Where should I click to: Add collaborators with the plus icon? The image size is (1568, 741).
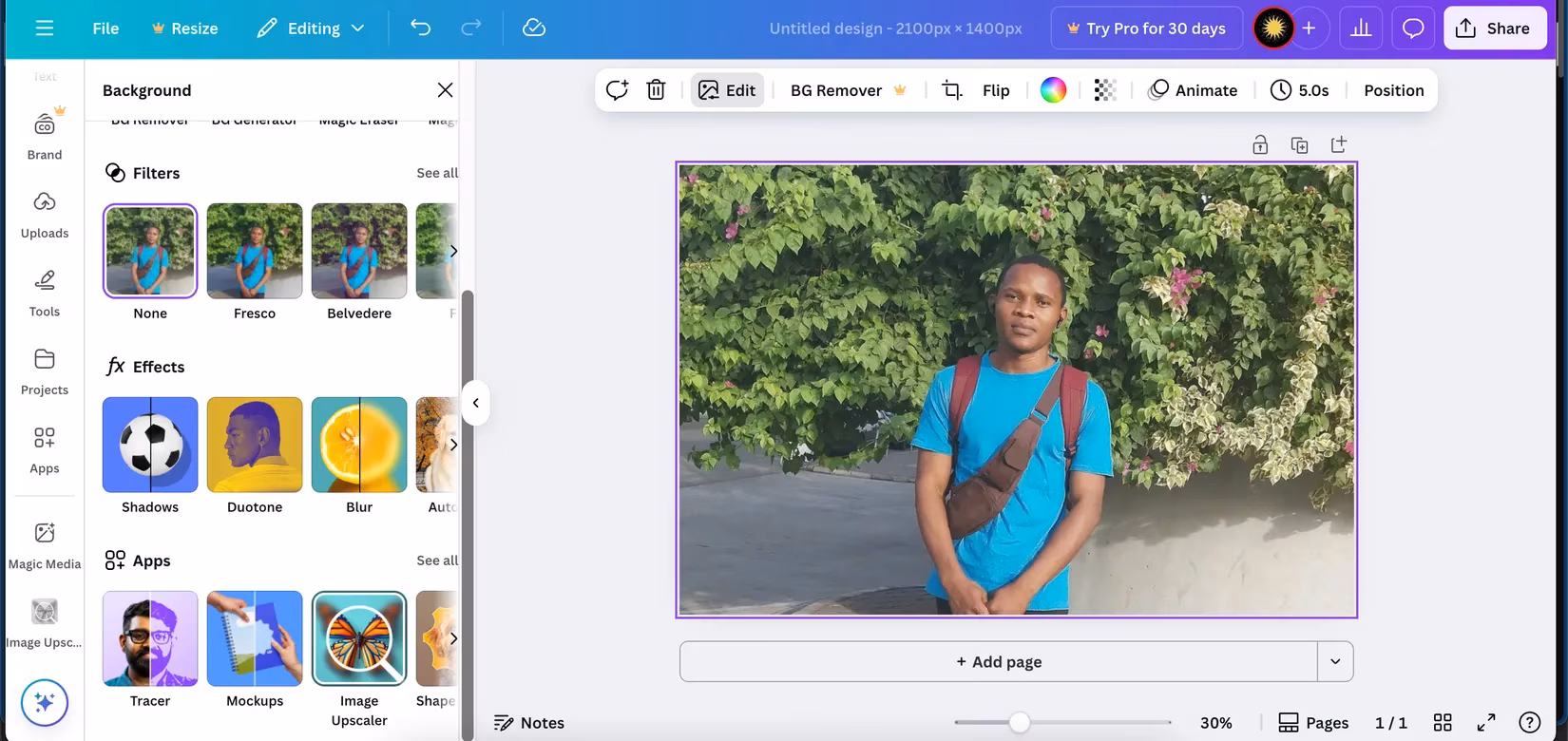[1309, 28]
